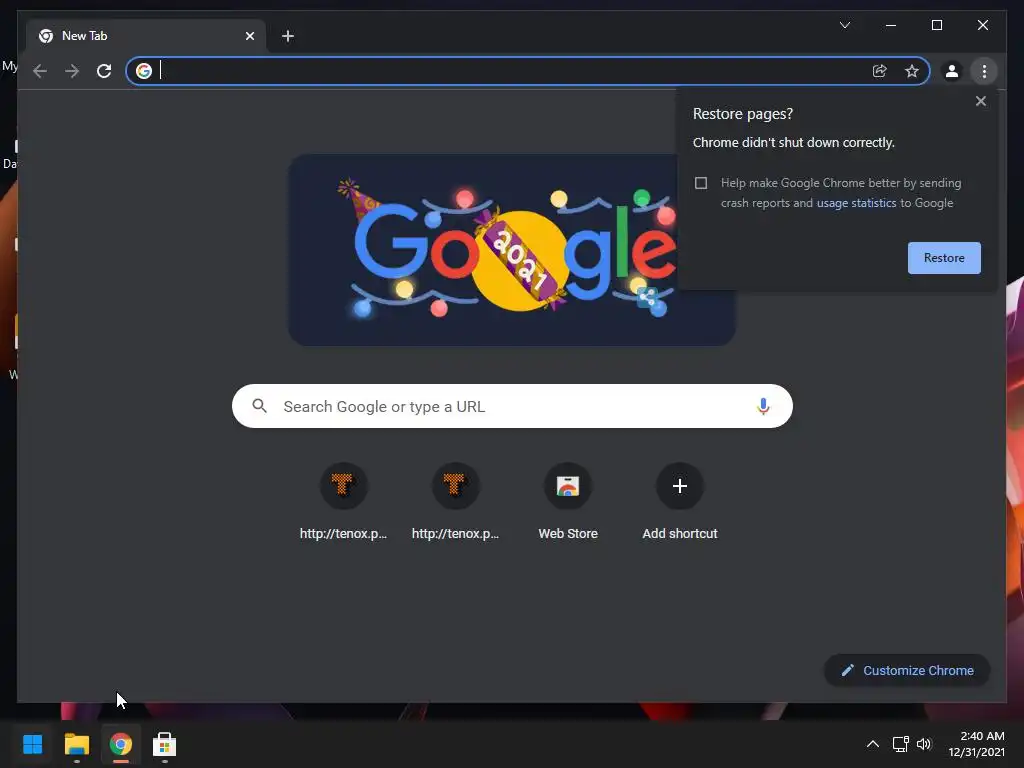Dismiss the Restore pages popup
The height and width of the screenshot is (768, 1024).
click(981, 101)
